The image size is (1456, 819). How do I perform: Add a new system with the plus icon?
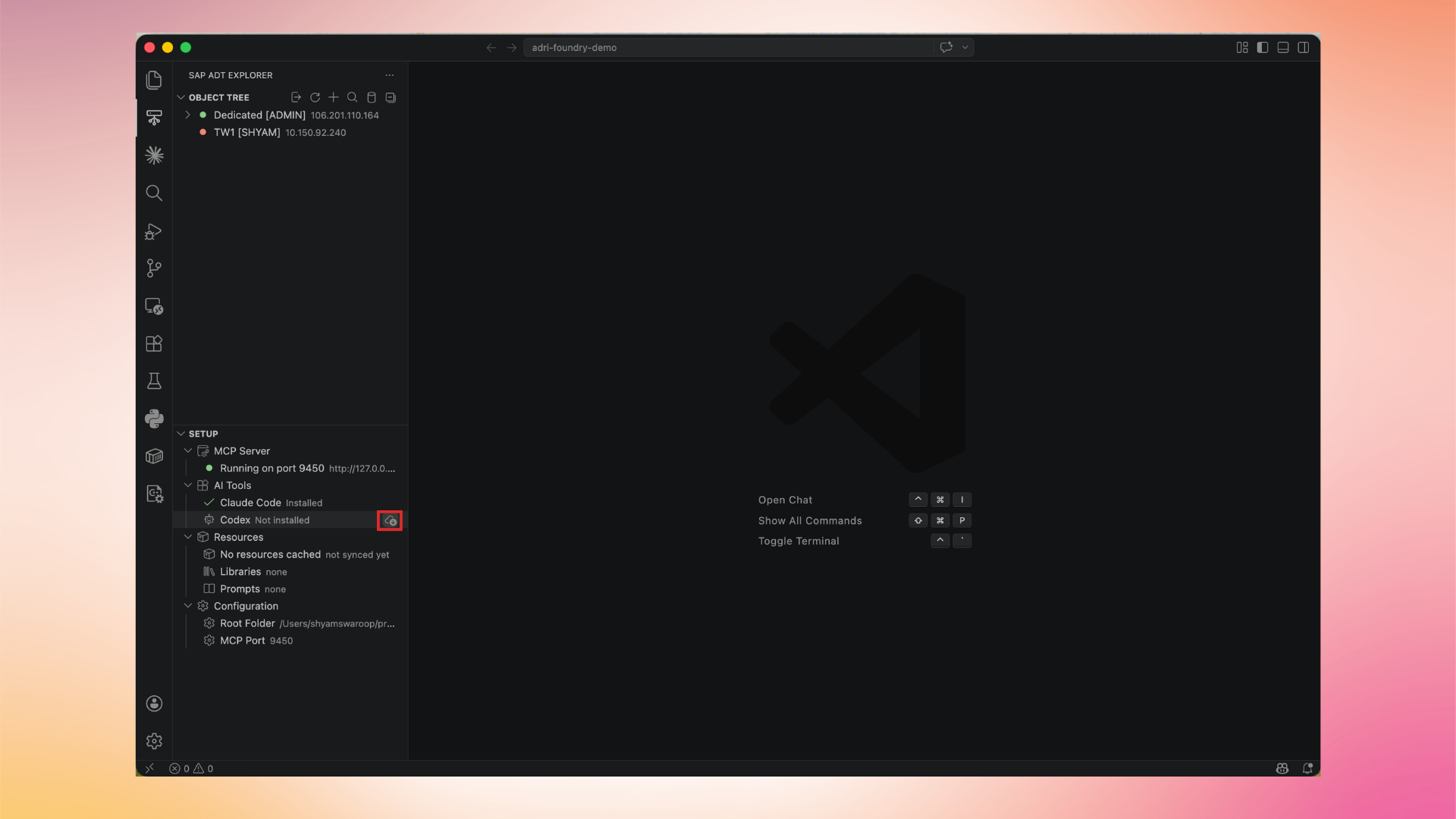coord(334,97)
